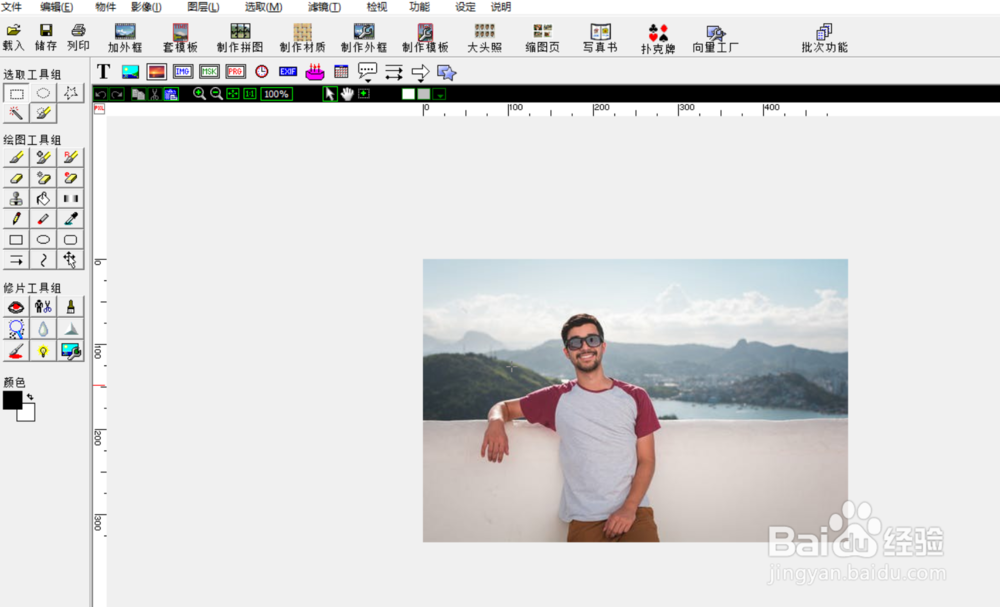This screenshot has height=607, width=1000.
Task: Click the birthday cake object icon
Action: [x=314, y=72]
